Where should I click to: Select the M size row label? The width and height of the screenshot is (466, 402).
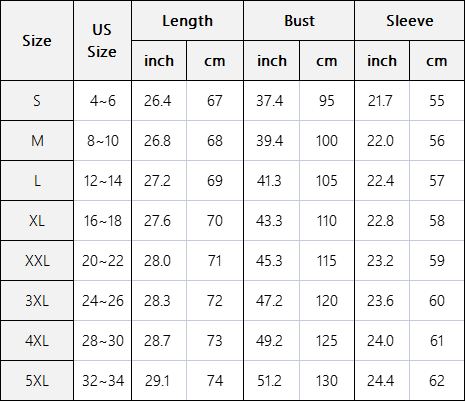click(37, 141)
